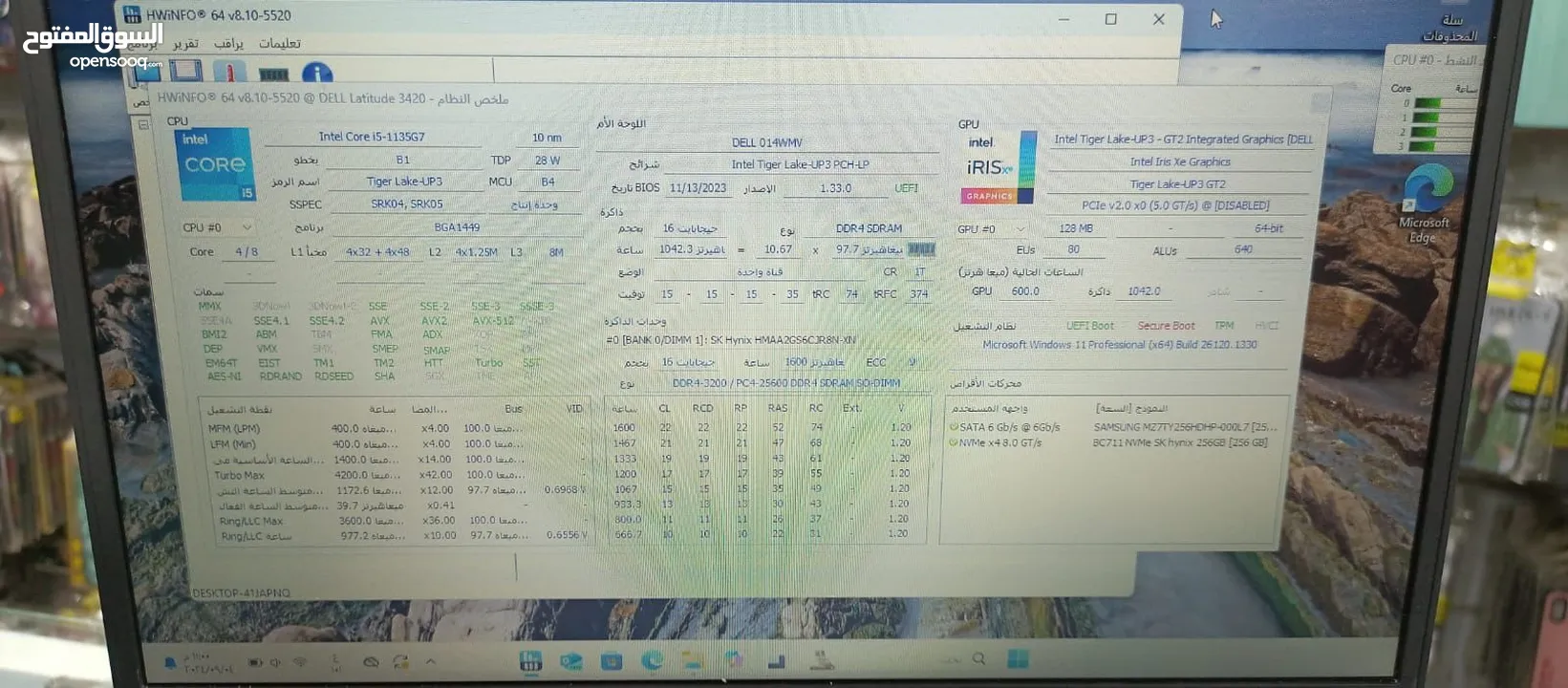Viewport: 1568px width, 688px height.
Task: Click the Secure Boot label
Action: click(x=1166, y=326)
